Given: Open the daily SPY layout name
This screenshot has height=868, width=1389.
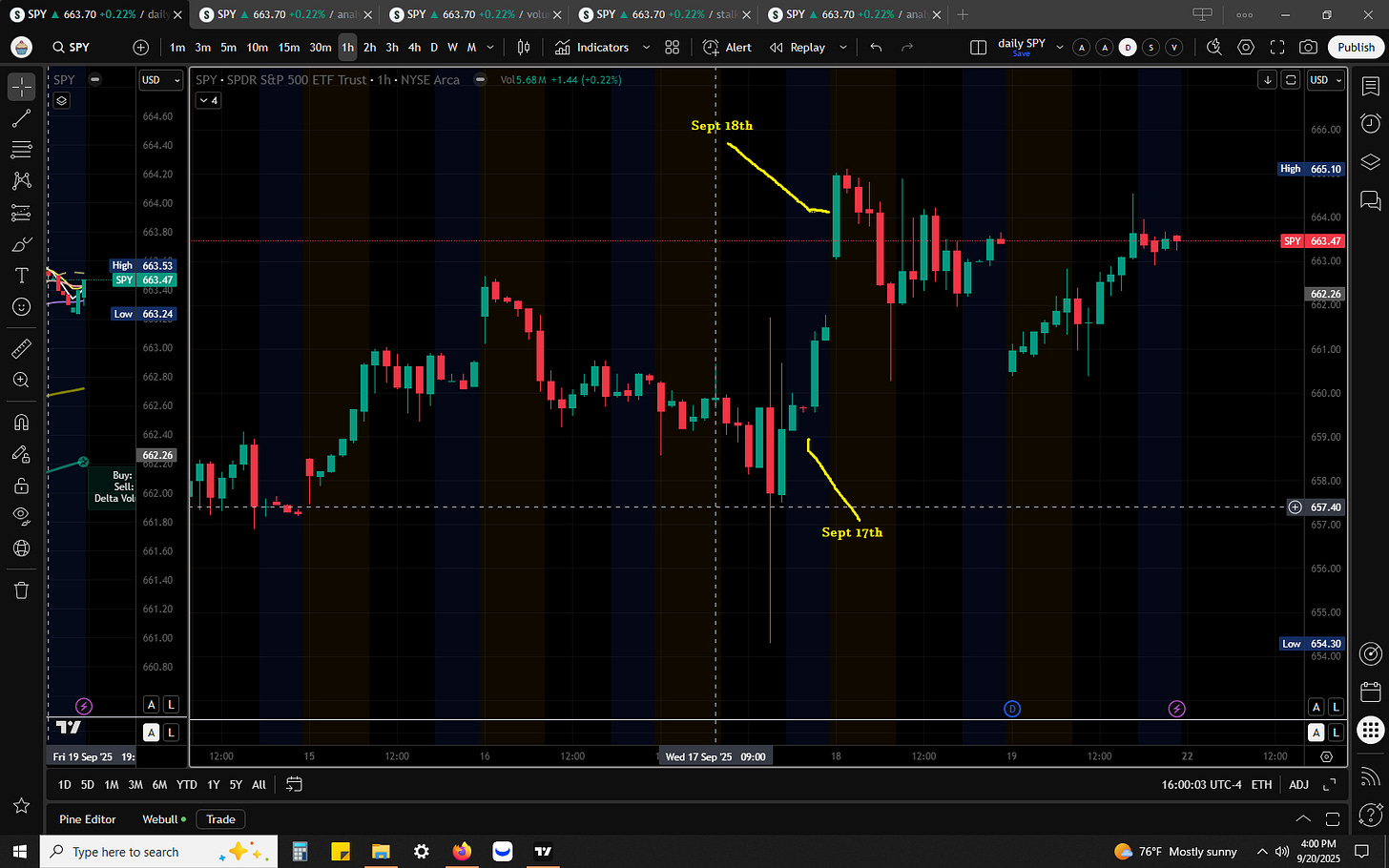Looking at the screenshot, I should tap(1022, 46).
